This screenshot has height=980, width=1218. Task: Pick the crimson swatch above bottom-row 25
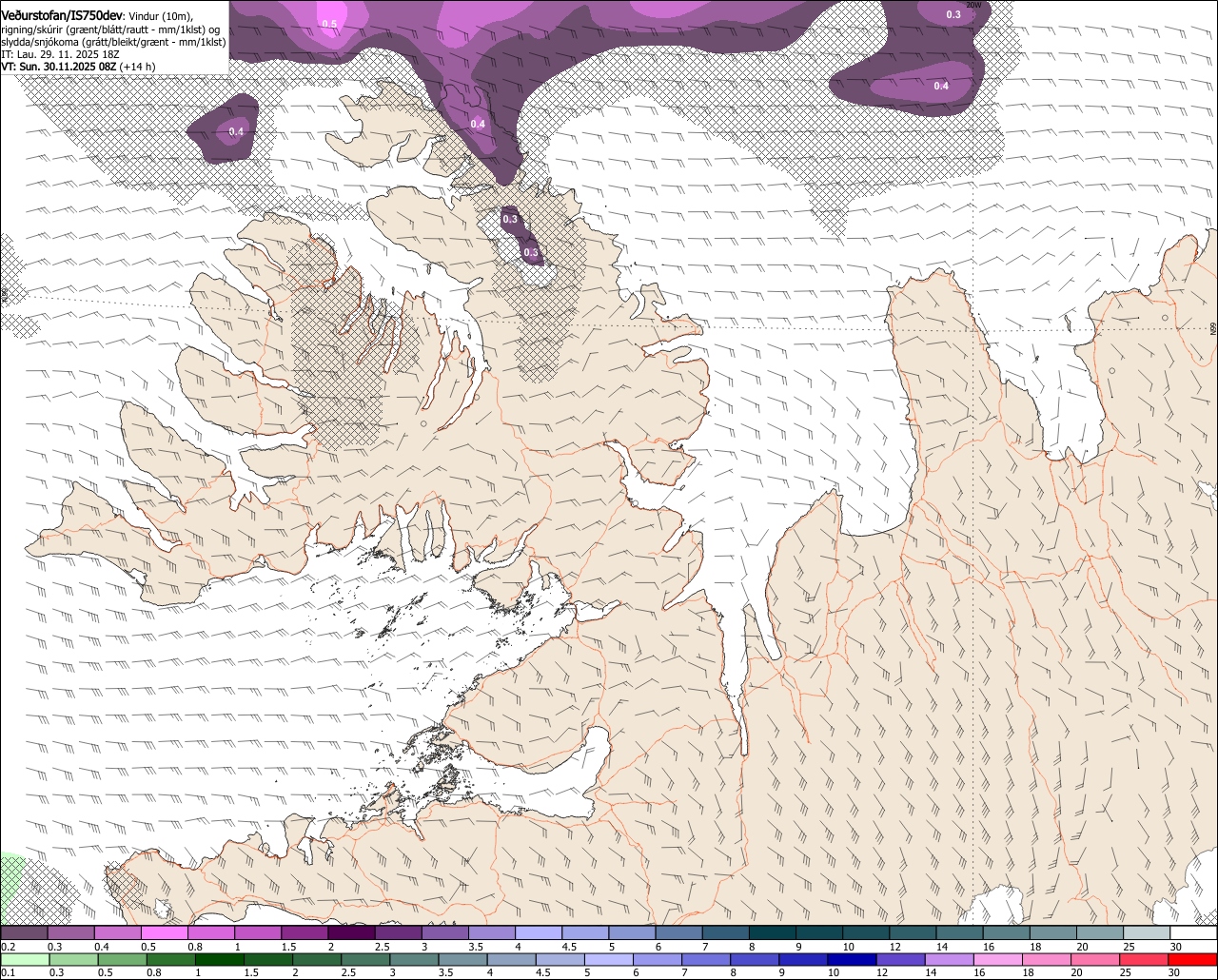1144,959
